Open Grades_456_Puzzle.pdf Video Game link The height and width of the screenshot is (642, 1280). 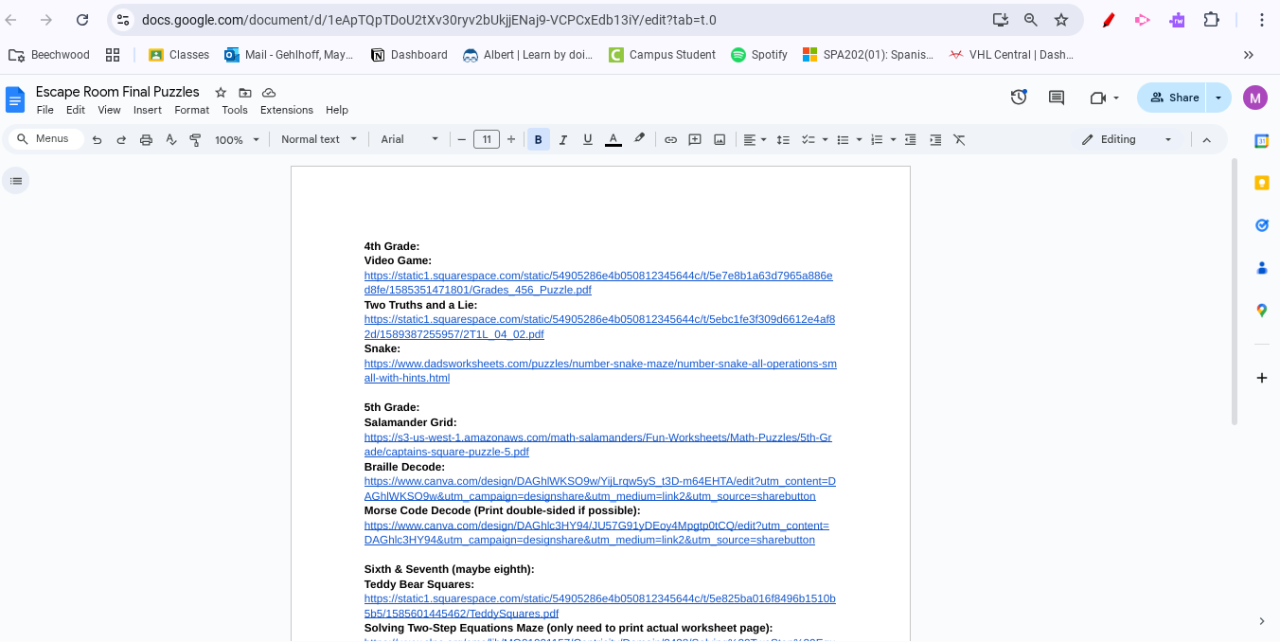tap(598, 283)
